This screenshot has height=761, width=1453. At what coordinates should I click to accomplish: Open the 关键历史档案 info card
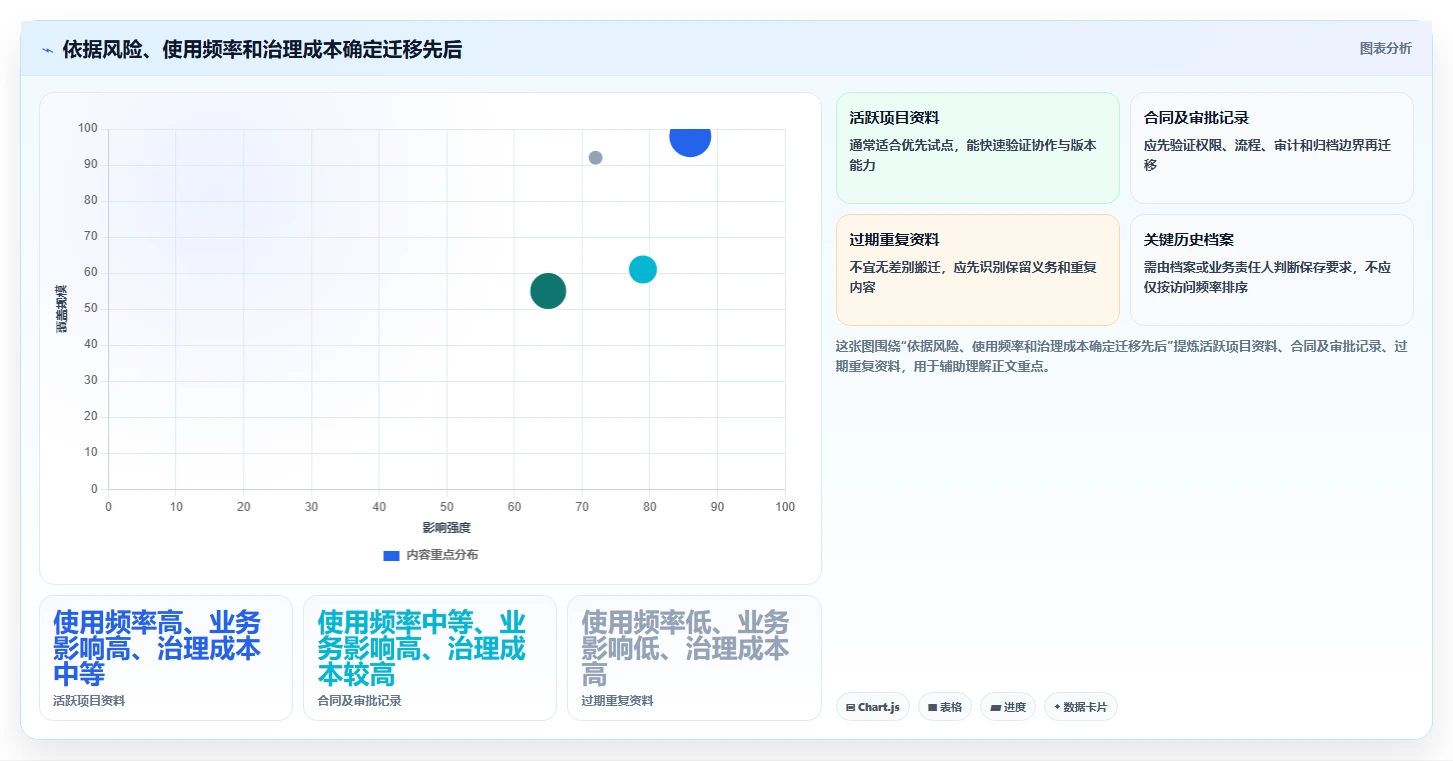(1271, 270)
